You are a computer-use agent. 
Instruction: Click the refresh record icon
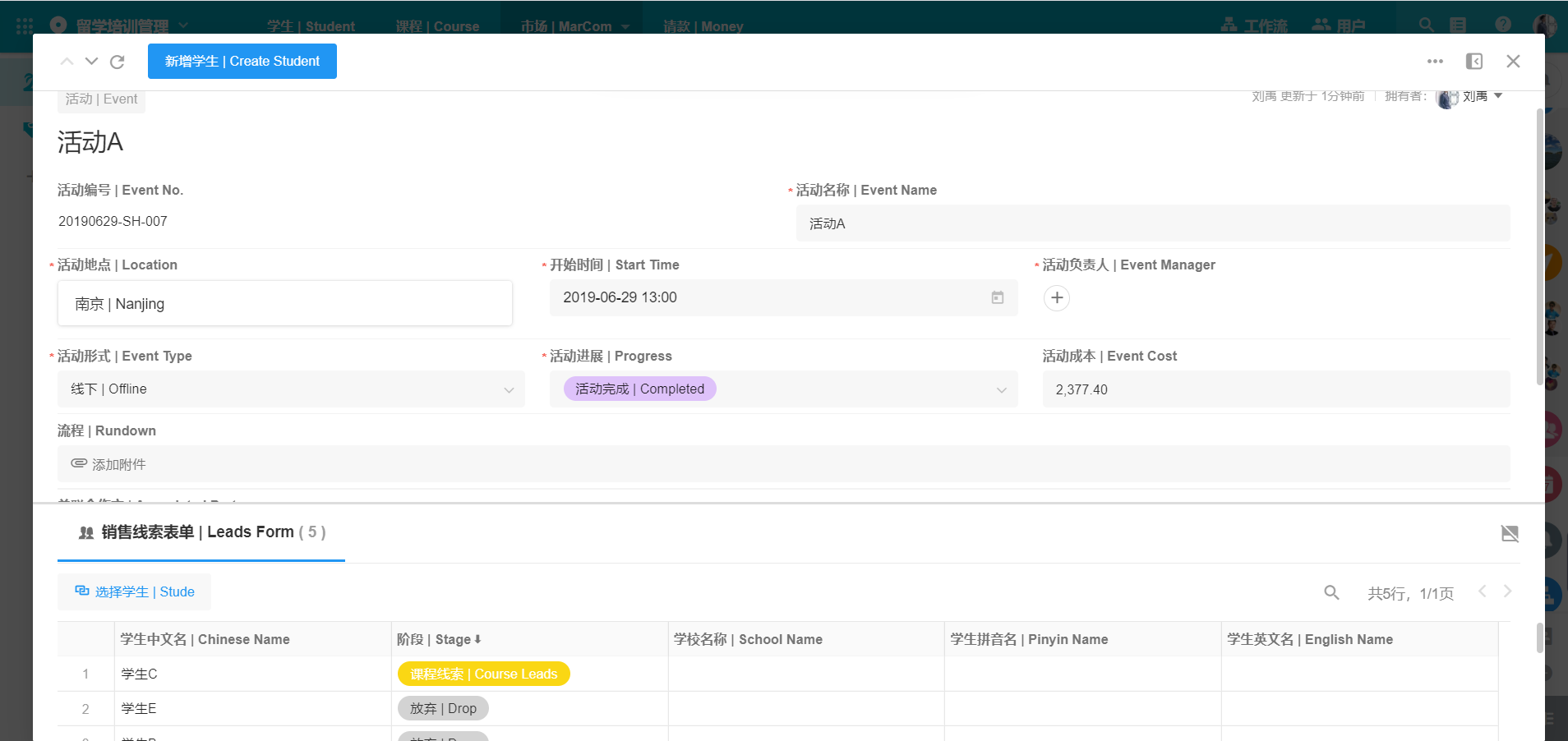pyautogui.click(x=118, y=62)
